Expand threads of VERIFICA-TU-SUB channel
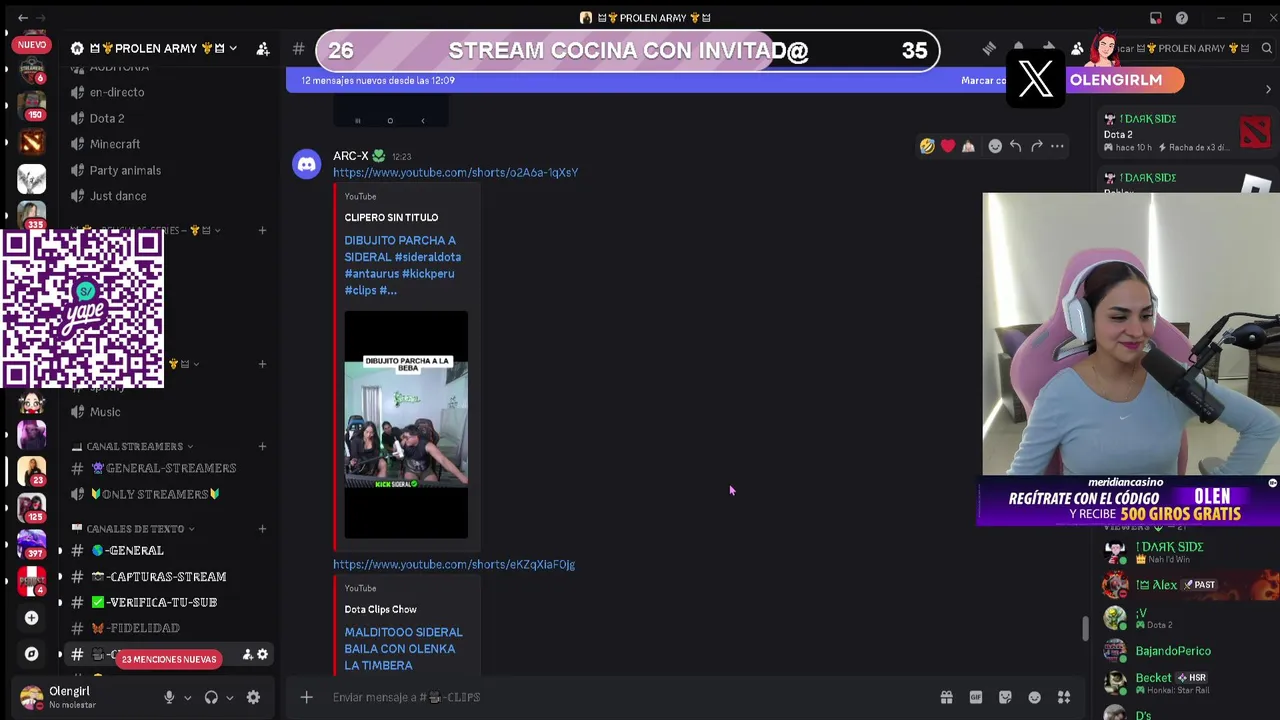This screenshot has height=720, width=1280. point(60,602)
